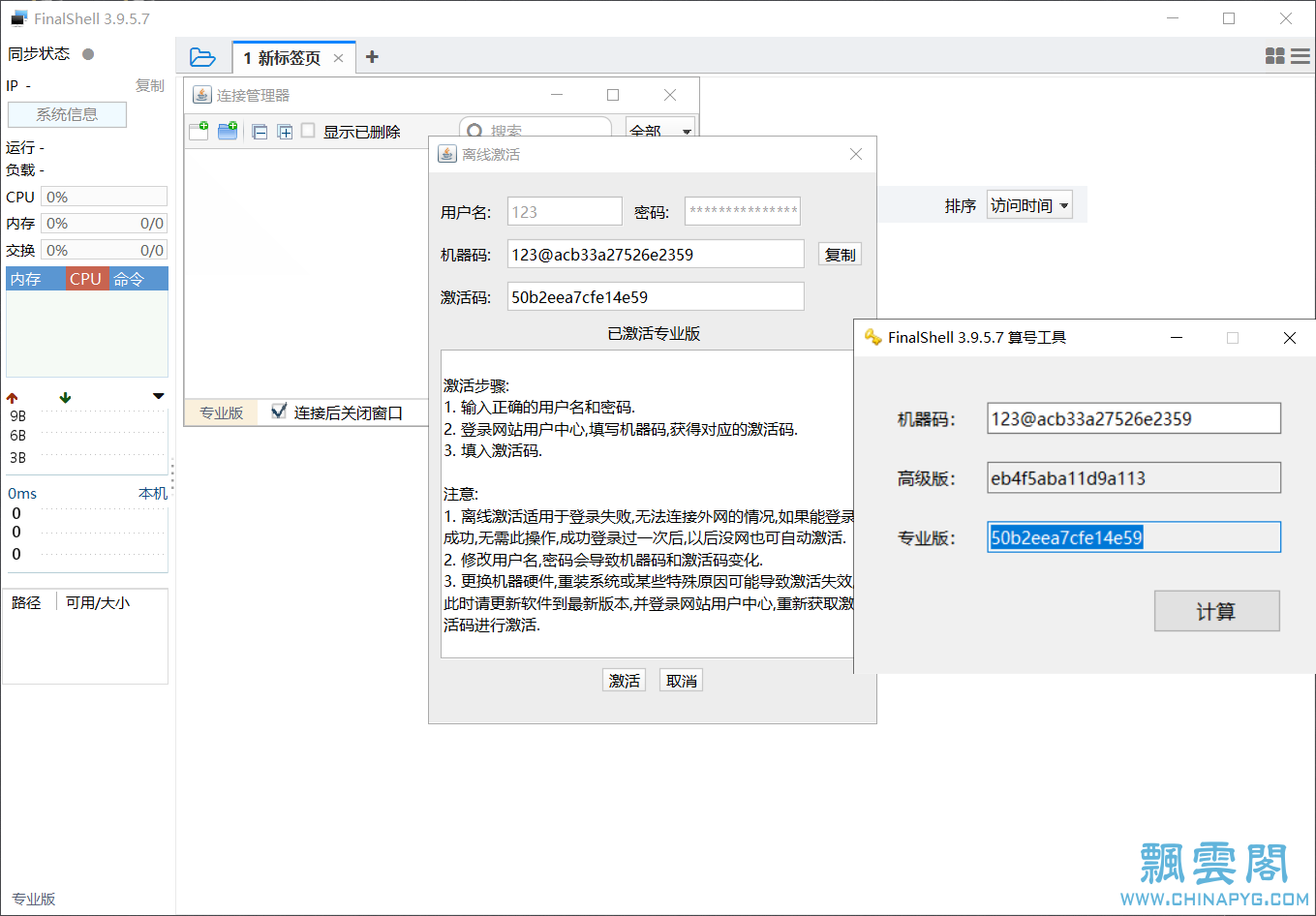The width and height of the screenshot is (1316, 916).
Task: Click 专业版 text in bottom status bar
Action: 34,899
